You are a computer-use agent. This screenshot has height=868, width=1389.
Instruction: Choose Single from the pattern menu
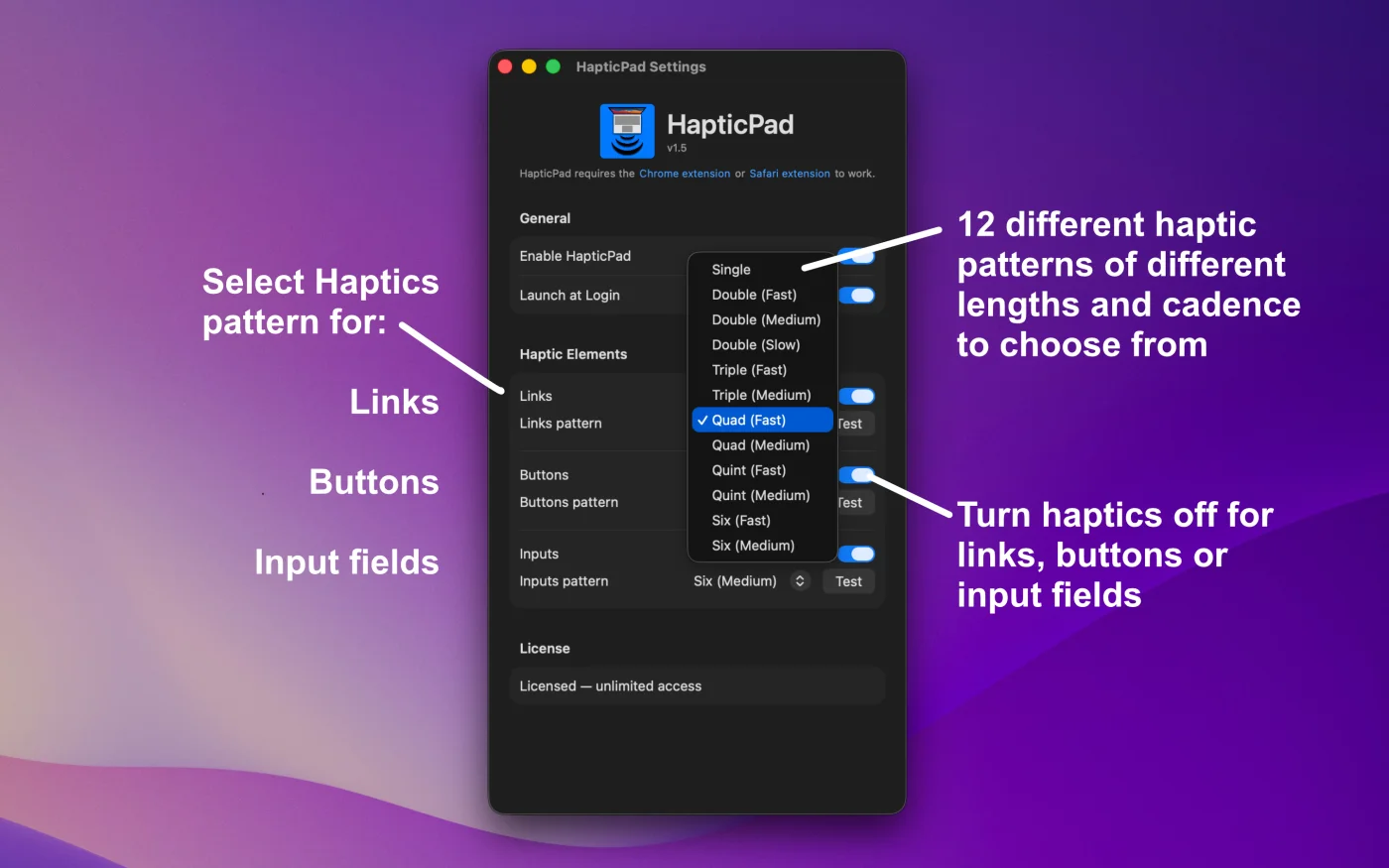coord(763,270)
